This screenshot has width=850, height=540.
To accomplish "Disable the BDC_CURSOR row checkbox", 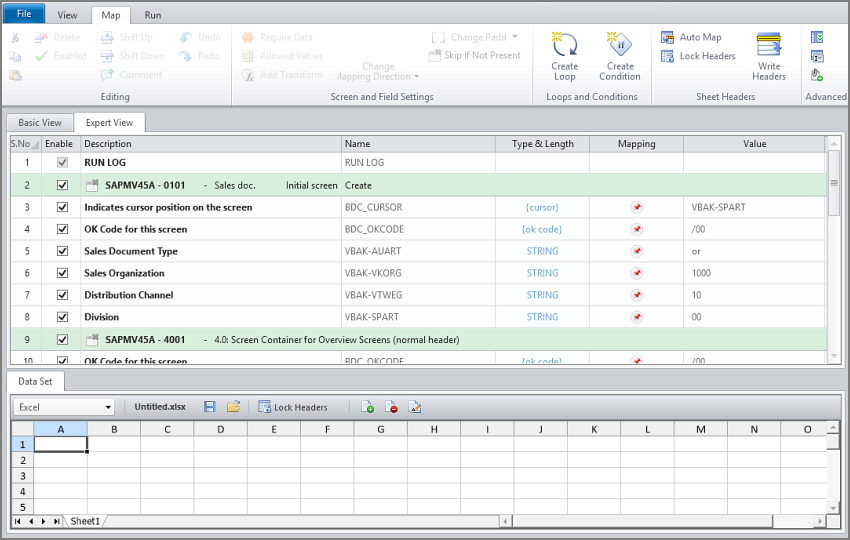I will coord(62,207).
